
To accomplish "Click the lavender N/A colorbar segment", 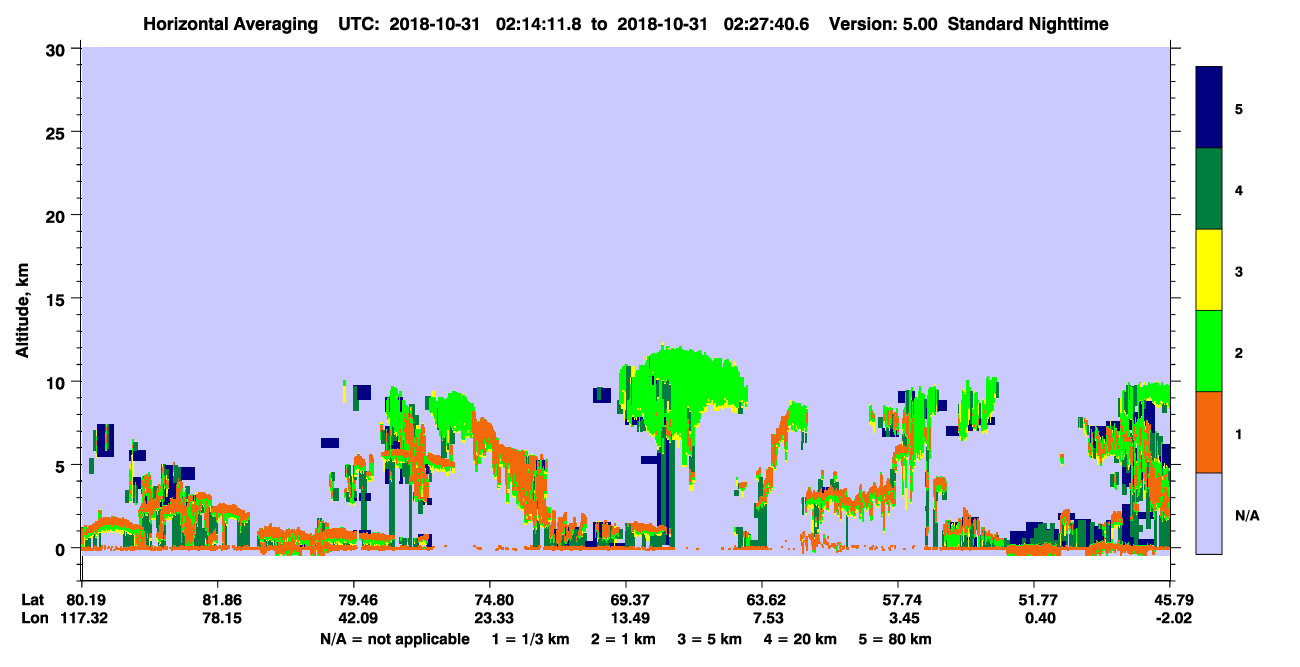I will point(1209,513).
